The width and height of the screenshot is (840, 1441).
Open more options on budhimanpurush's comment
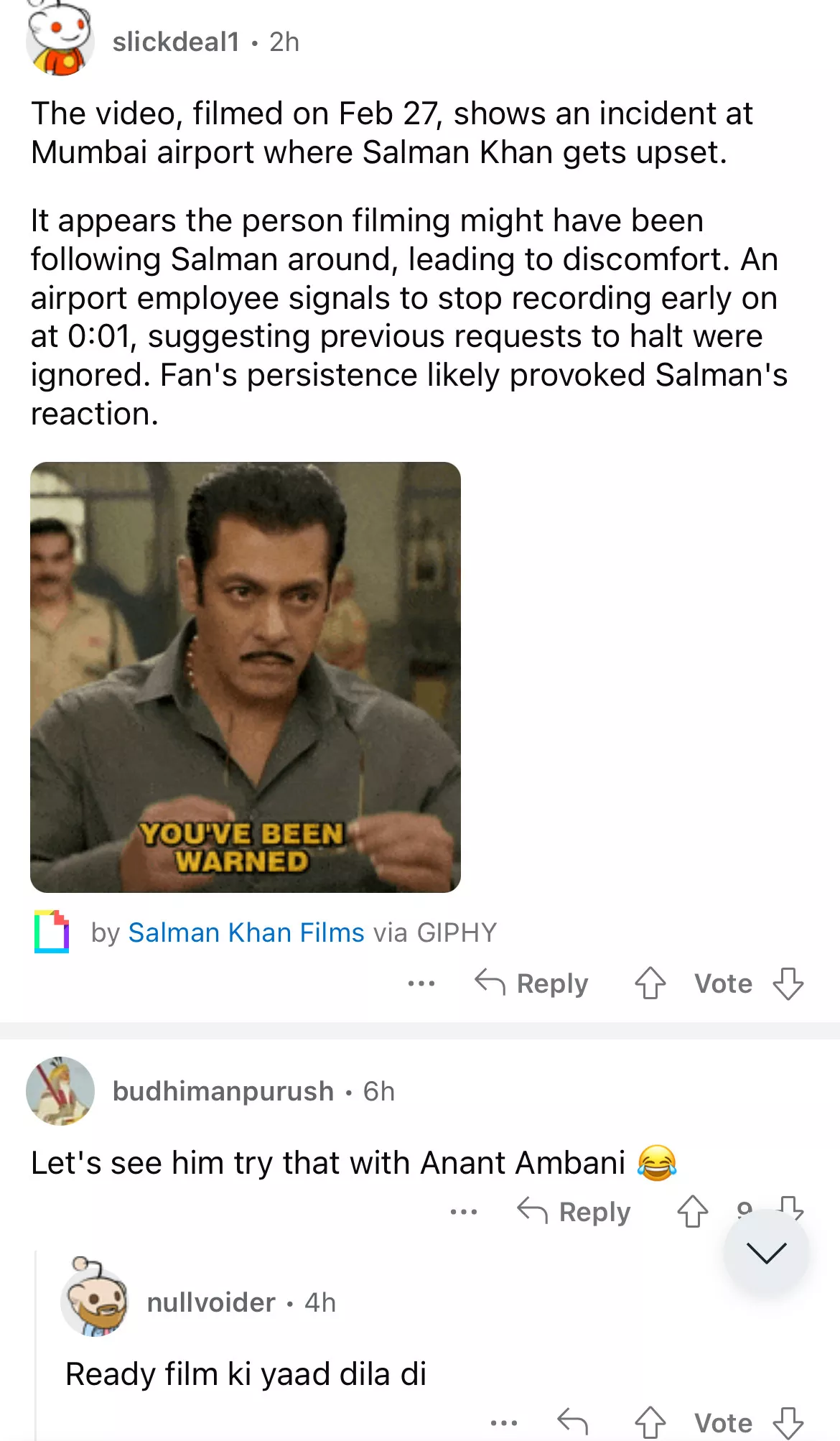click(x=463, y=1211)
